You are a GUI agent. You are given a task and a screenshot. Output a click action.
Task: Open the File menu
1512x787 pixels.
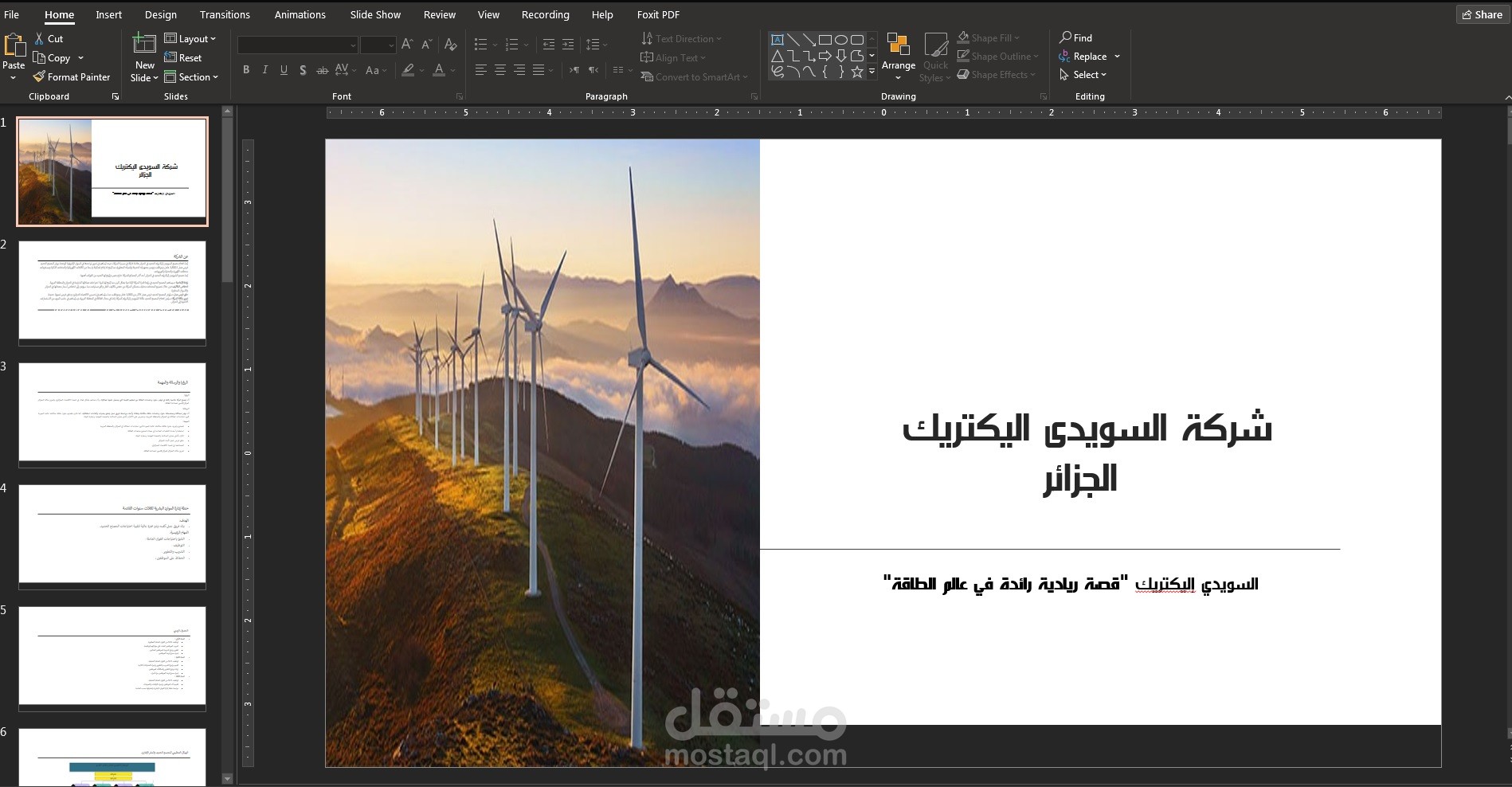point(11,14)
